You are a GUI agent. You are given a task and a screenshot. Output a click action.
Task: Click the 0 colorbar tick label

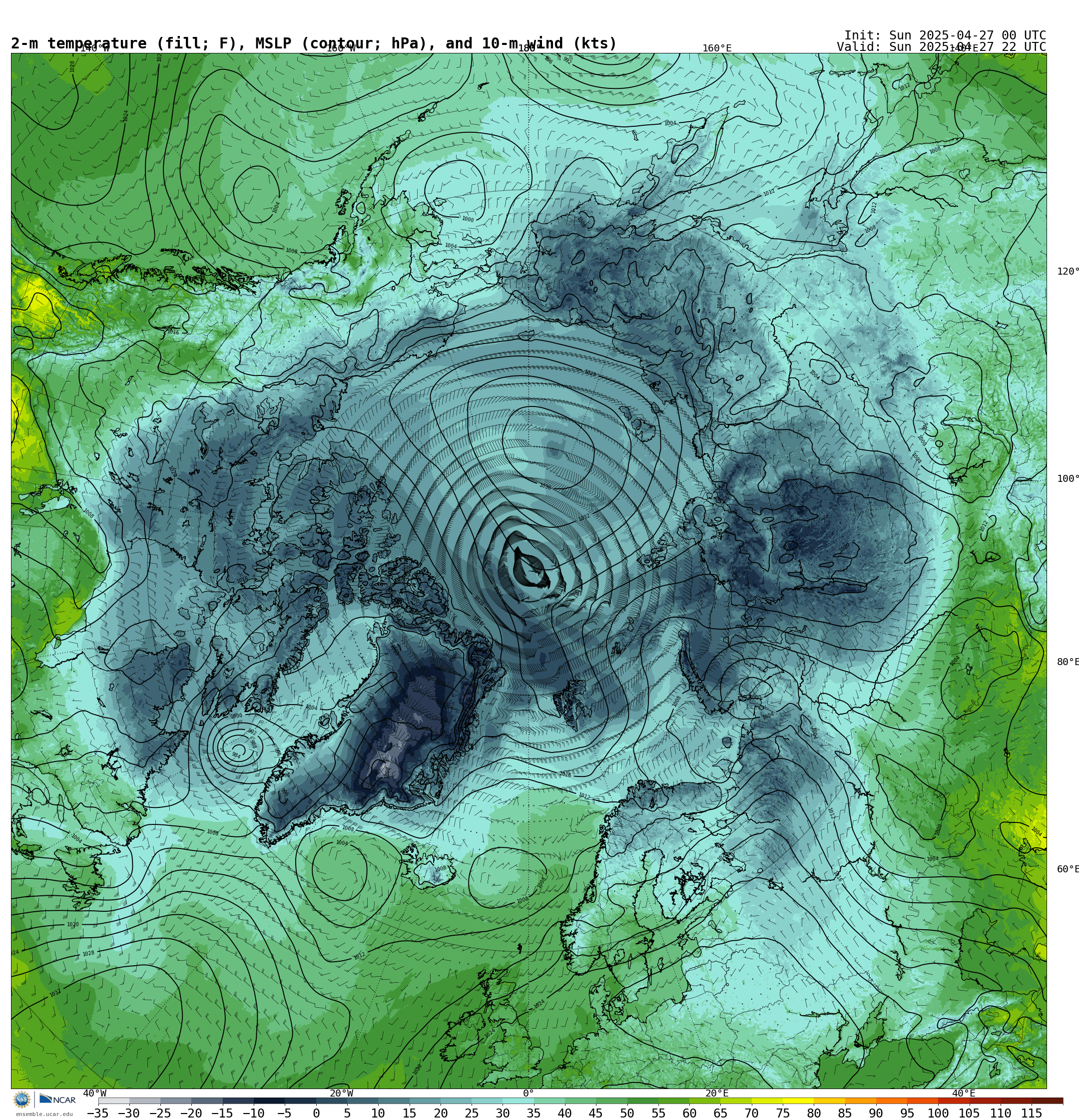coord(316,1113)
